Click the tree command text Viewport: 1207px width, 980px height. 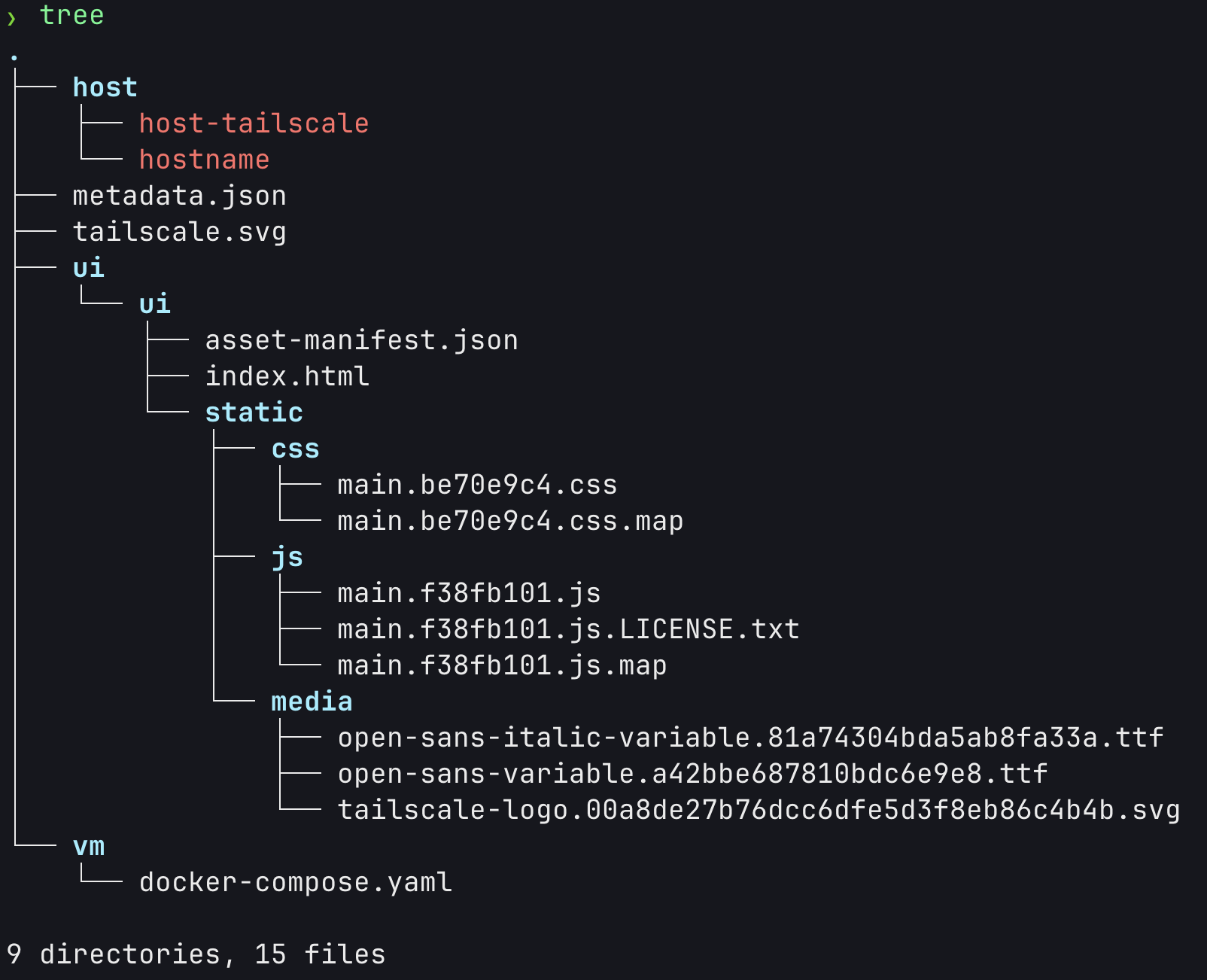tap(71, 15)
